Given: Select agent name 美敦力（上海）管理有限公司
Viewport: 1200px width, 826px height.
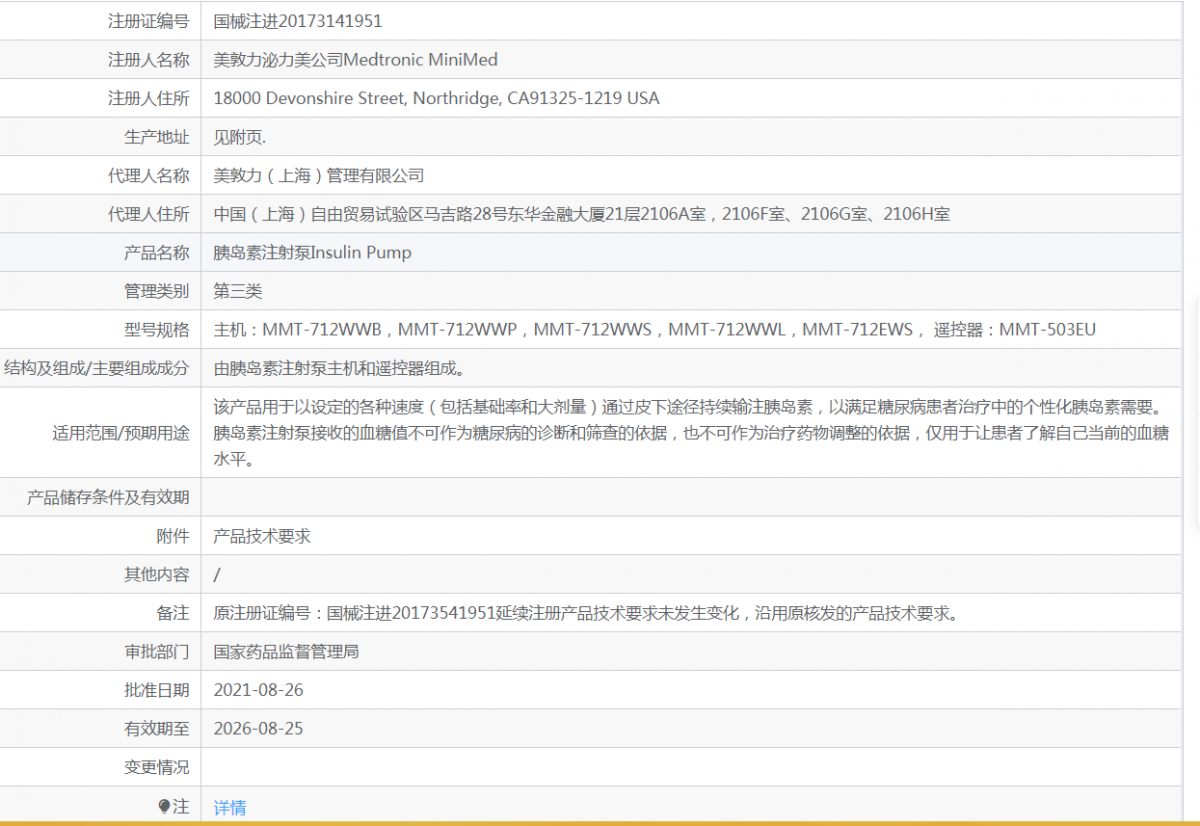Looking at the screenshot, I should 319,176.
